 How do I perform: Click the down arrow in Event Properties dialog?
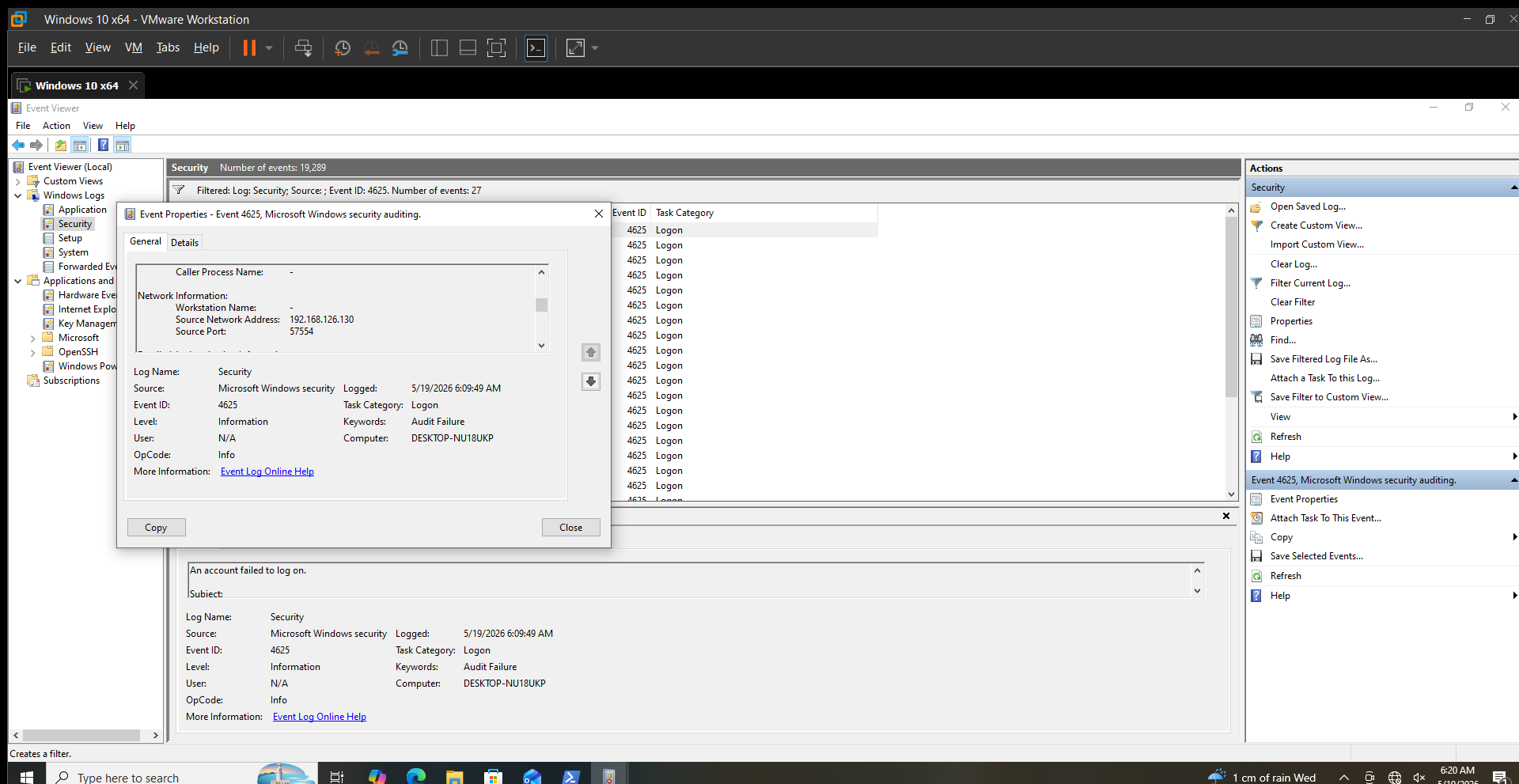pos(591,381)
